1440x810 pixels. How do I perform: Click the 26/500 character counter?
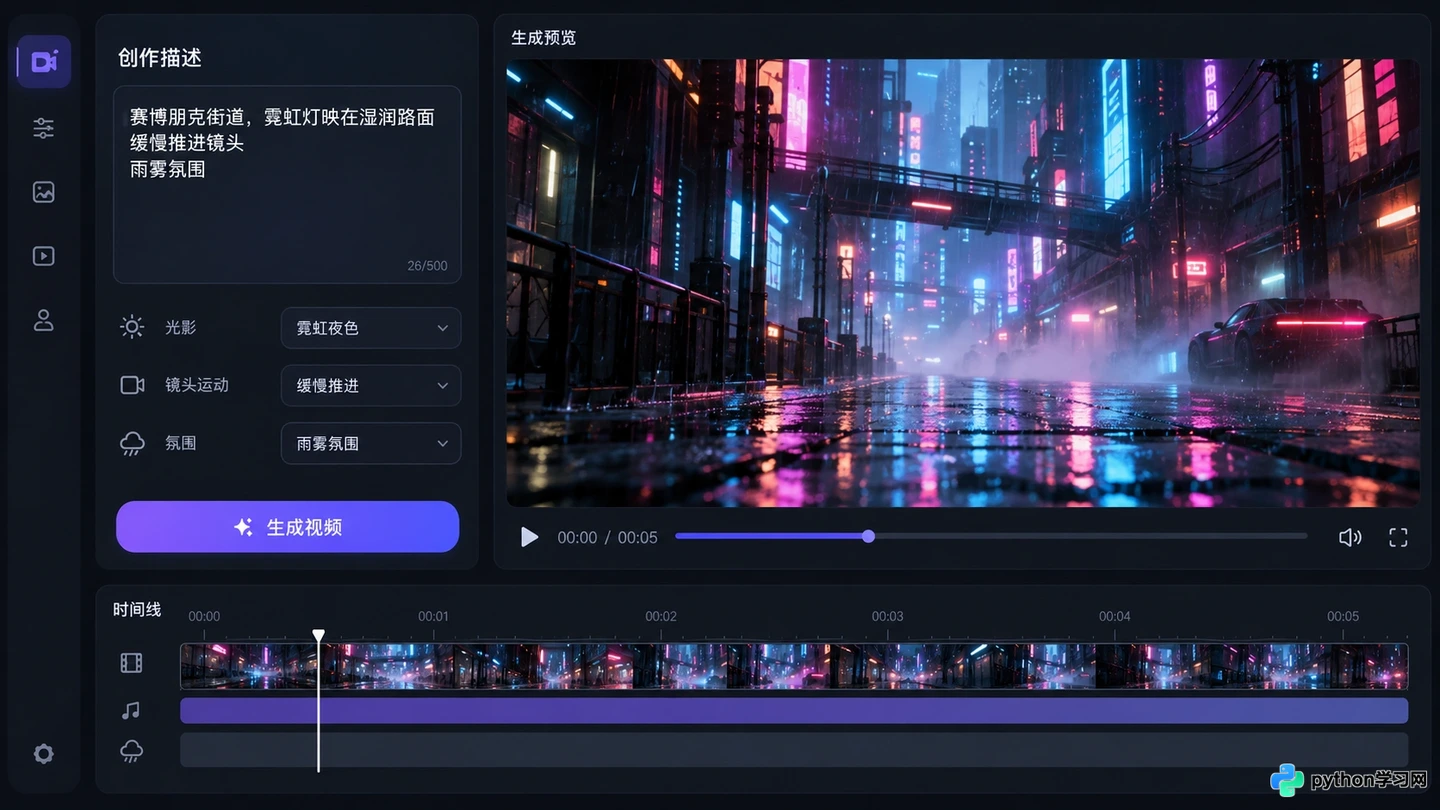427,266
